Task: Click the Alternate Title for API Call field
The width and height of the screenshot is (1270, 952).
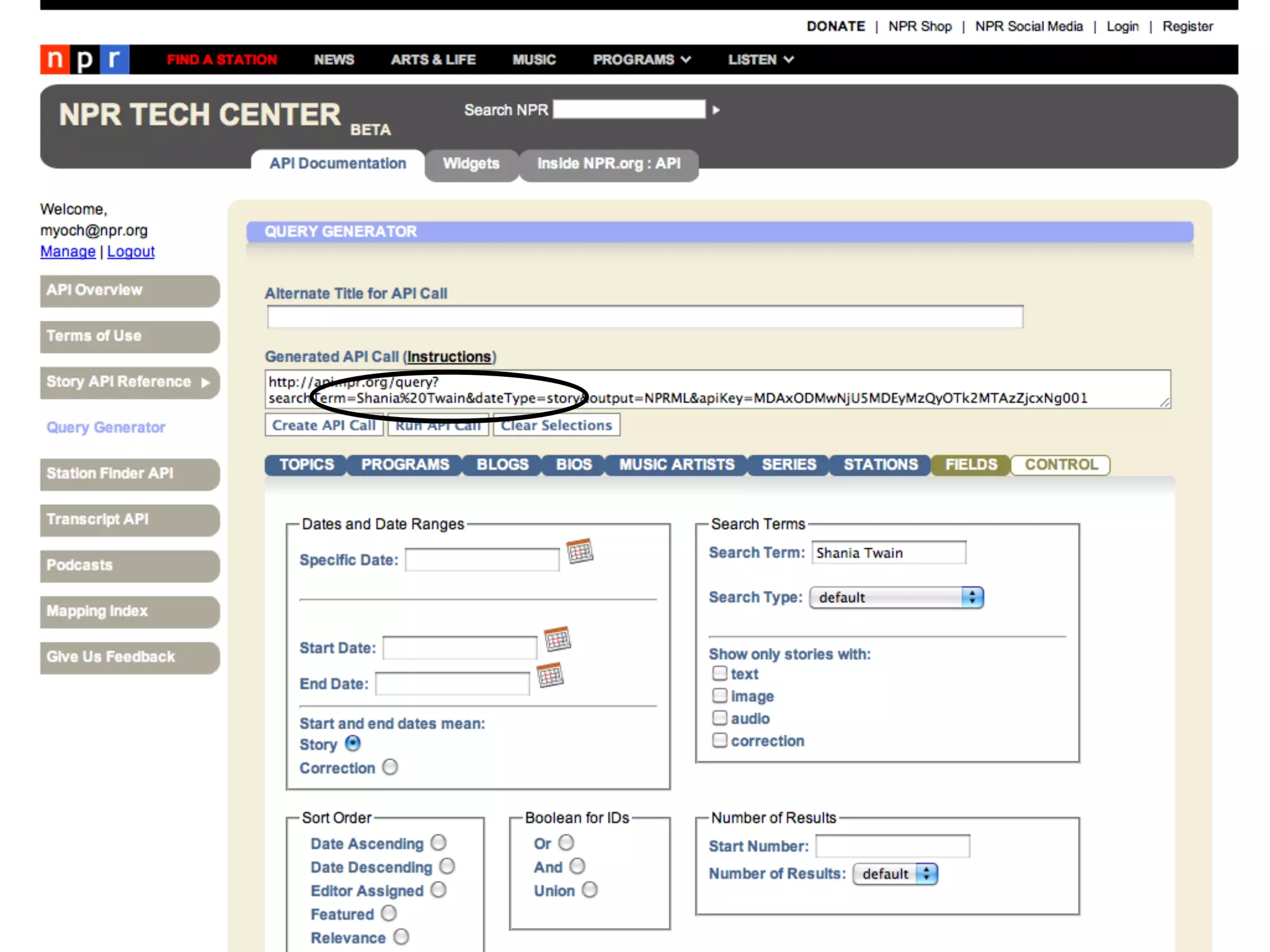Action: (645, 317)
